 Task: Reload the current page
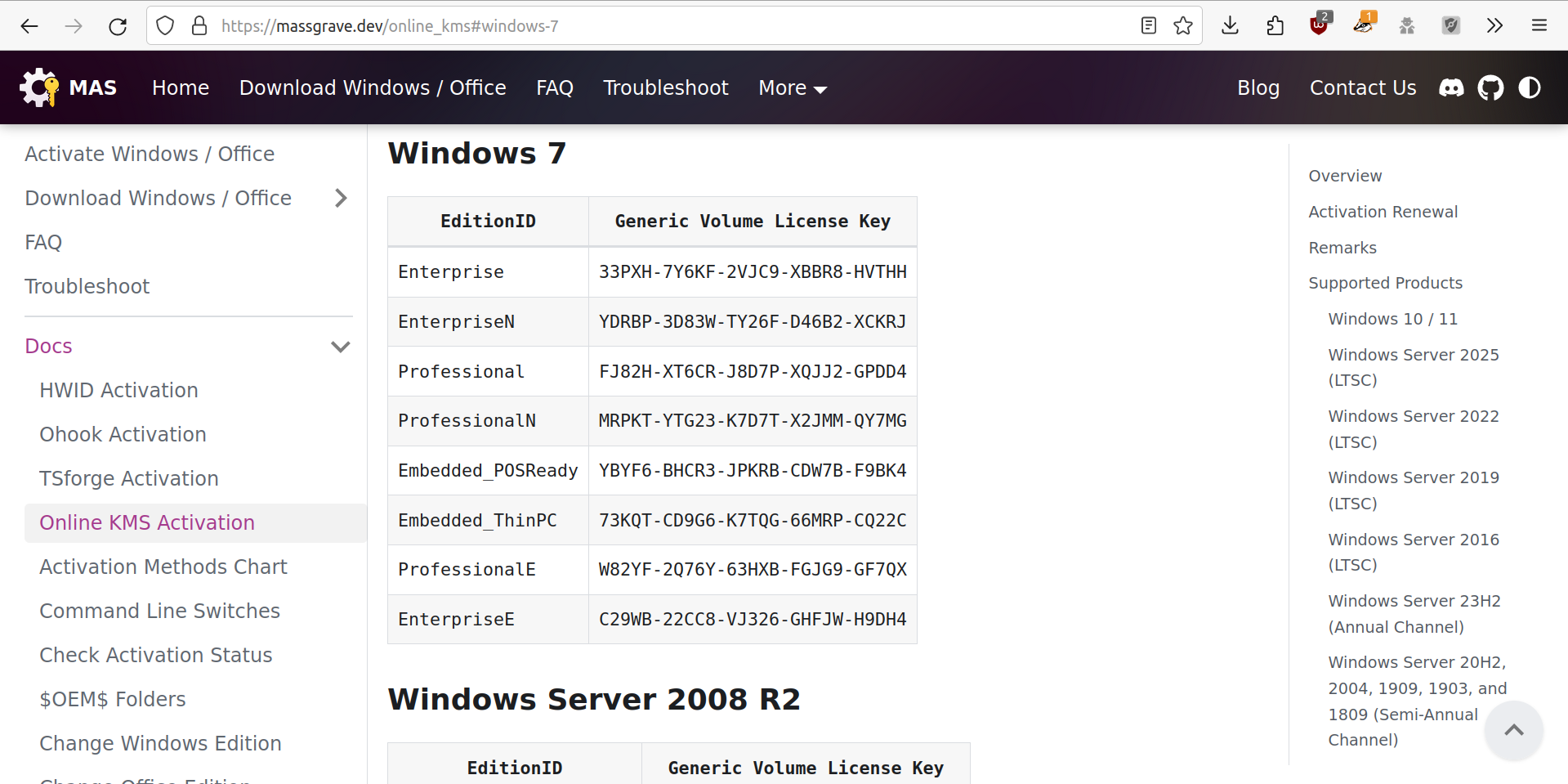118,26
